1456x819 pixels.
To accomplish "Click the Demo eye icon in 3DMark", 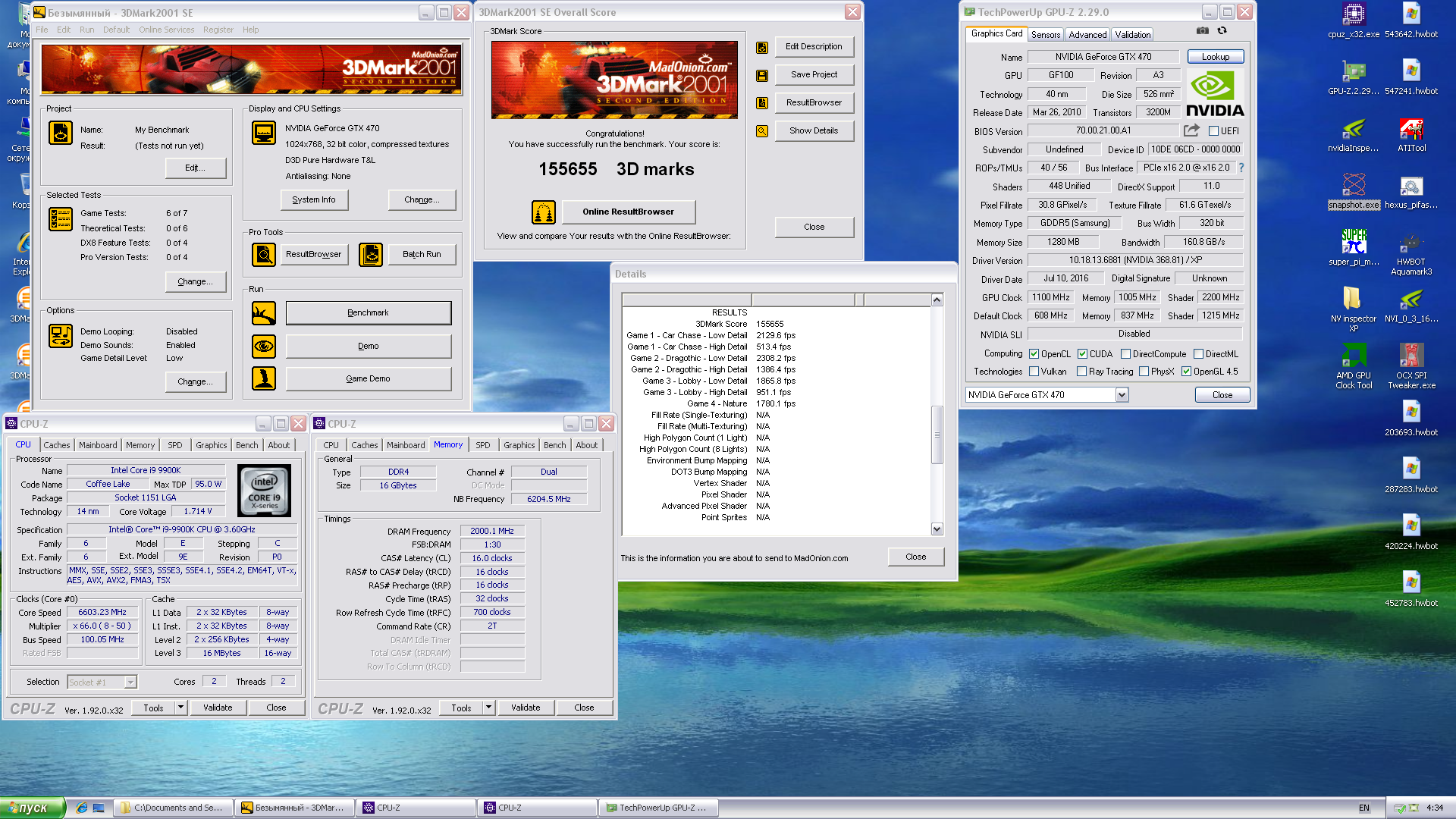I will coord(264,347).
